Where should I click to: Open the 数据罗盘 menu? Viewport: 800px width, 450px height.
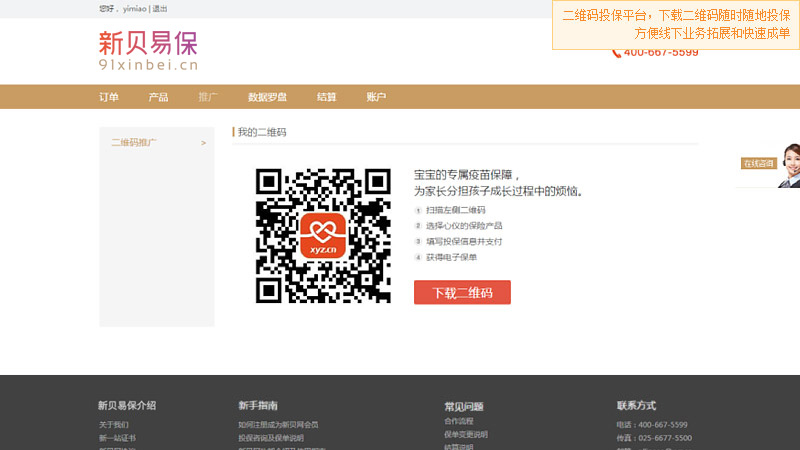coord(267,97)
